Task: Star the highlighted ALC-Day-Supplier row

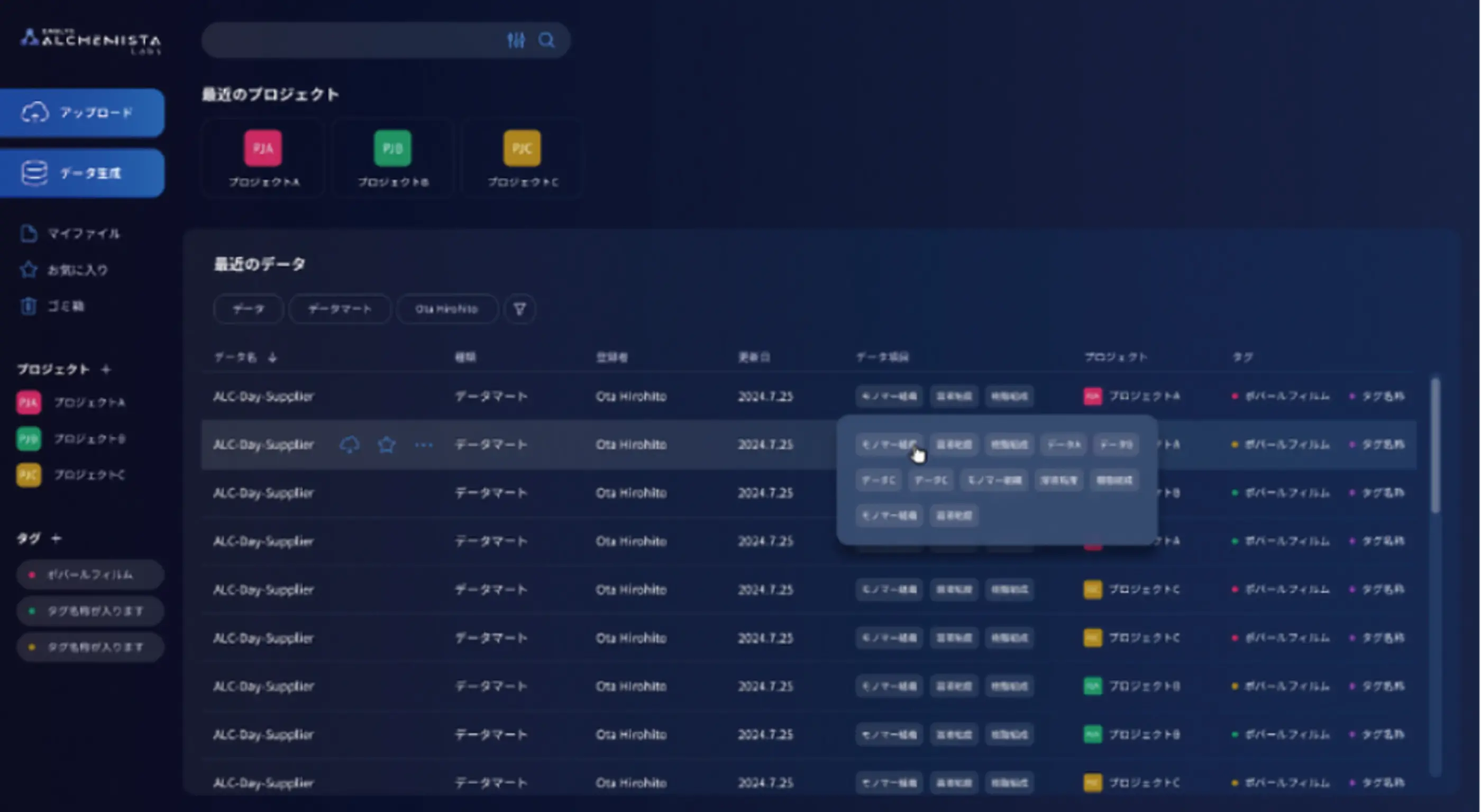Action: [x=386, y=444]
